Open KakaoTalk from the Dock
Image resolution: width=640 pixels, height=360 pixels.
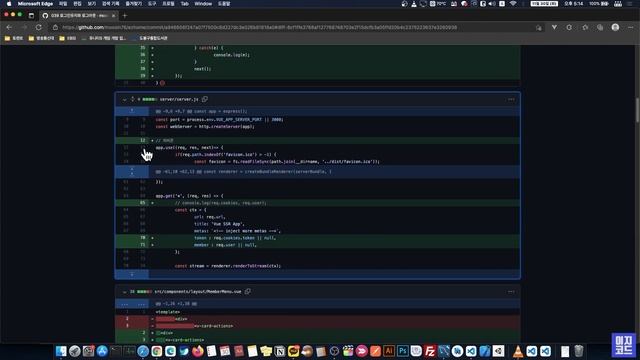point(293,351)
